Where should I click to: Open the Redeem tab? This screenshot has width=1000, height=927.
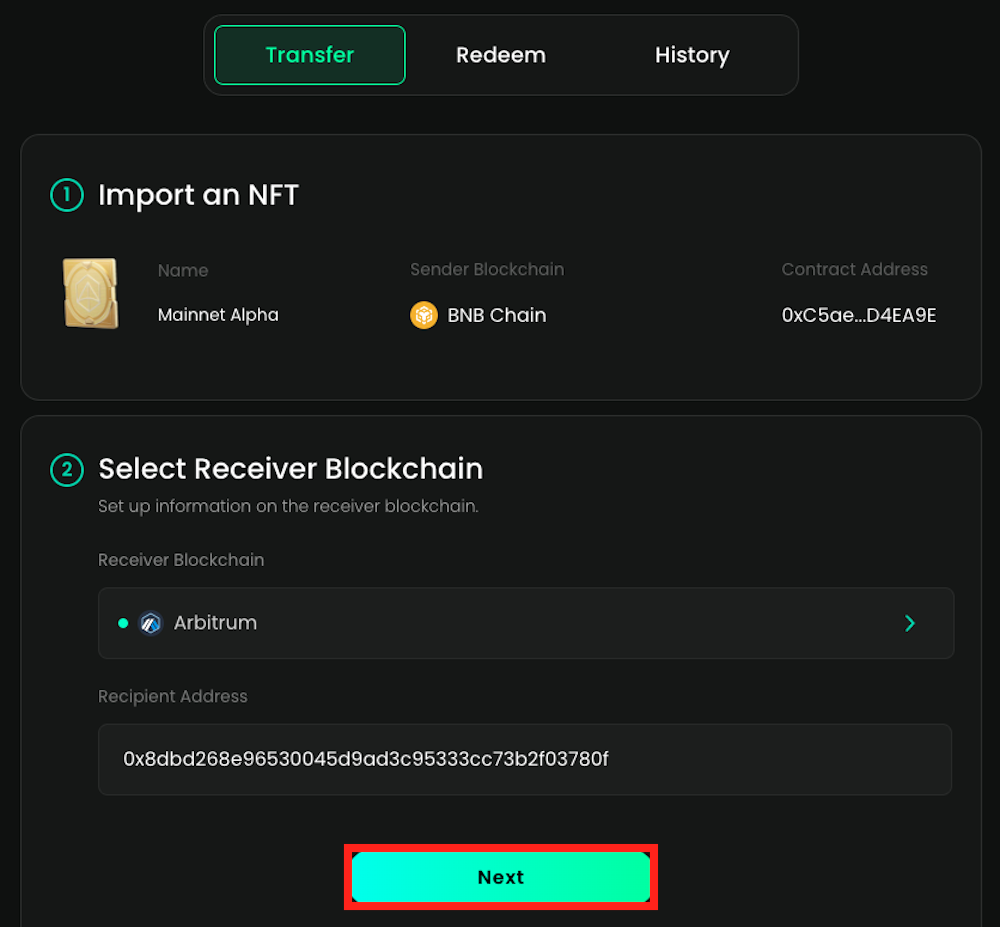coord(501,55)
